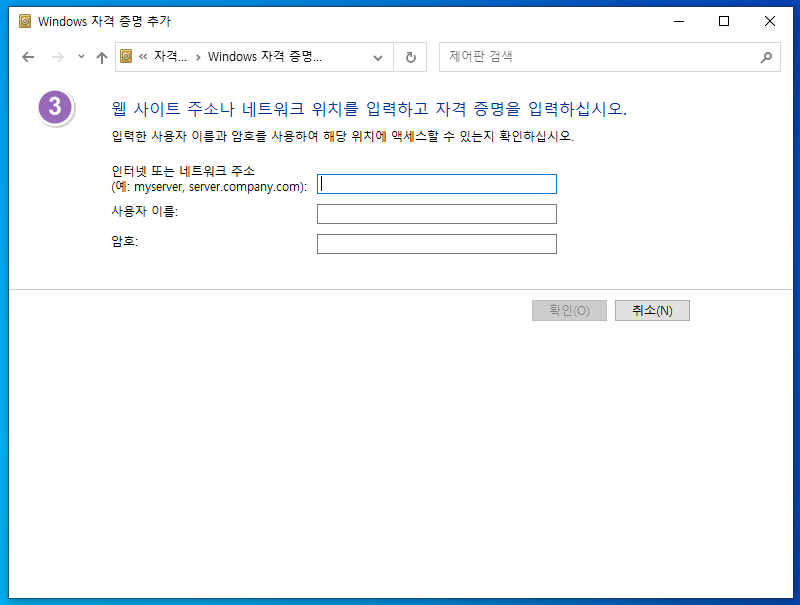Viewport: 800px width, 605px height.
Task: Click the 사용자 이름 input field
Action: [x=437, y=214]
